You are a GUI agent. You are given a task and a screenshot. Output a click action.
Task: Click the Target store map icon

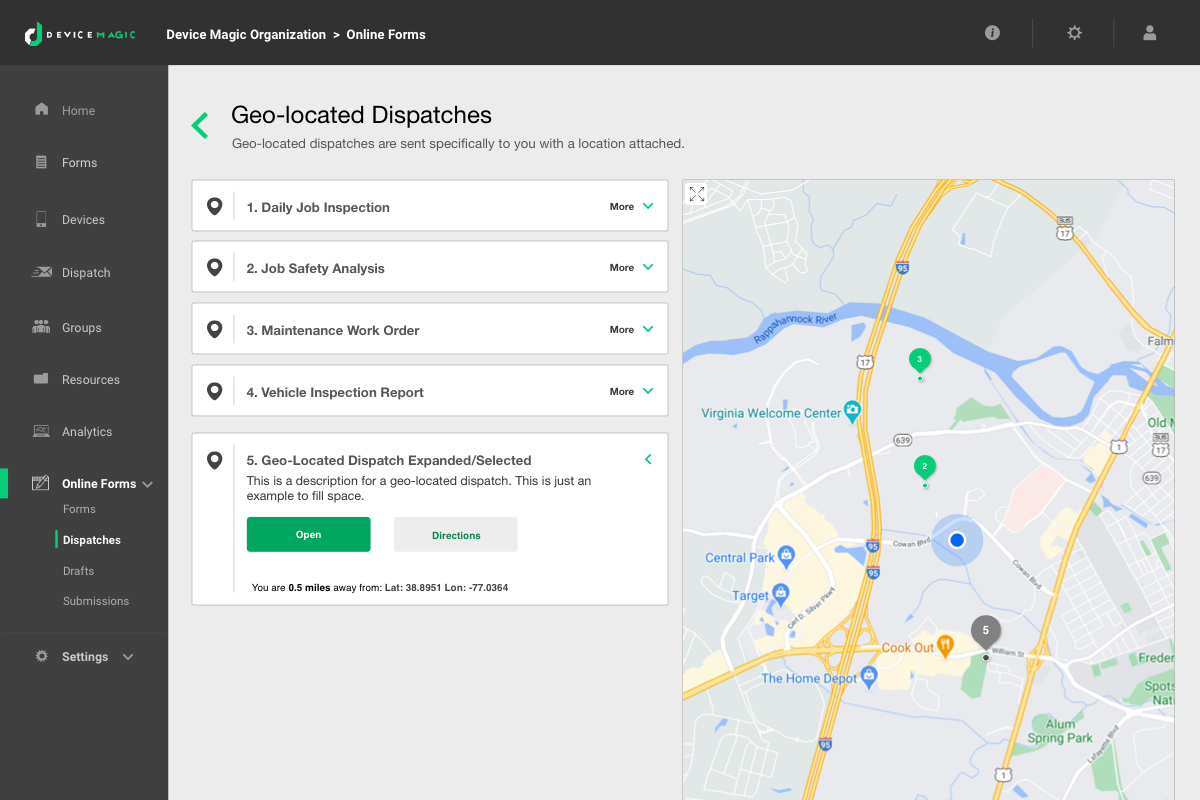coord(781,593)
